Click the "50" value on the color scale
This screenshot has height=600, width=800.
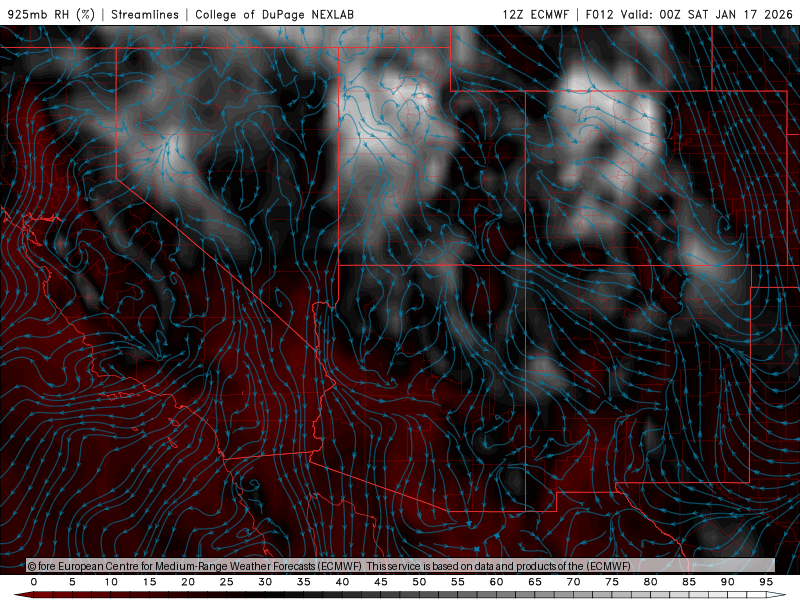pos(419,582)
